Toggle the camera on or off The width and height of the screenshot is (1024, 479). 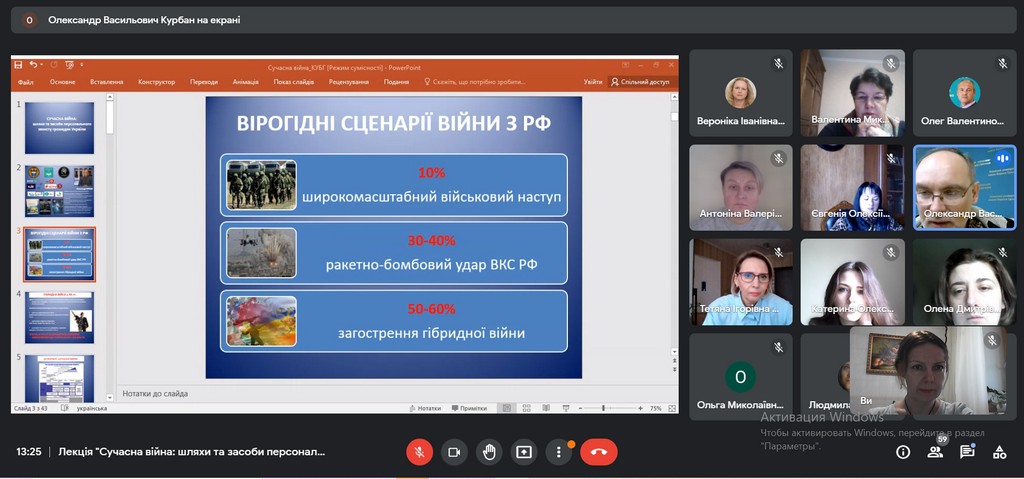[454, 452]
